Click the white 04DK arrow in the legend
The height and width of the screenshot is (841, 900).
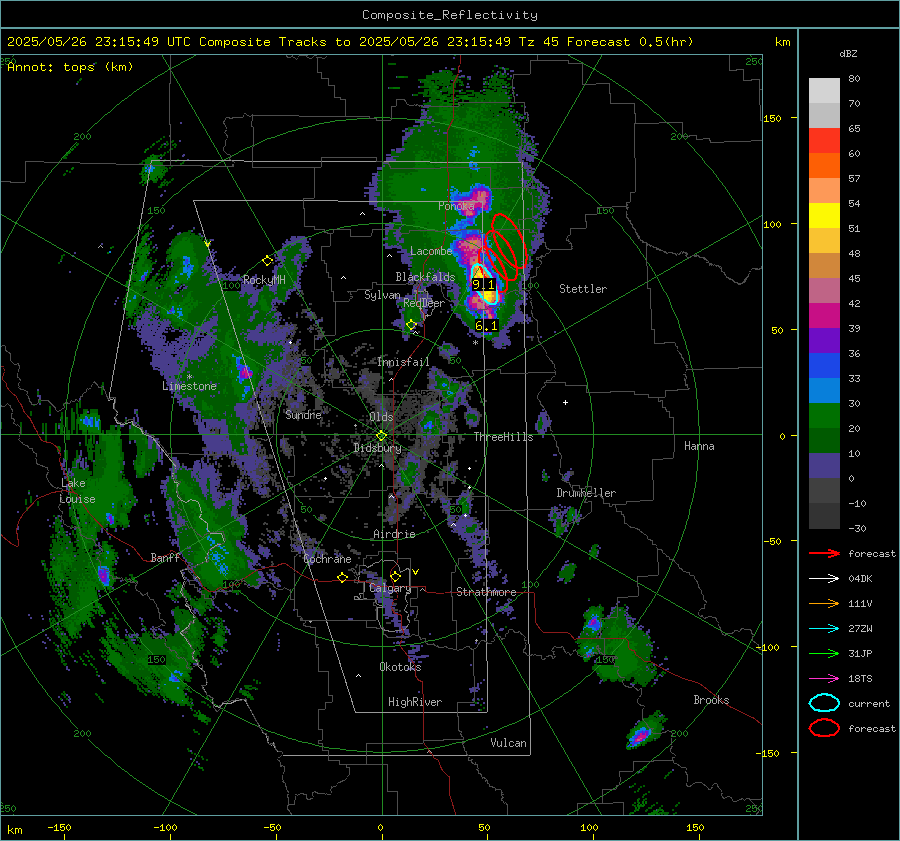[x=824, y=578]
